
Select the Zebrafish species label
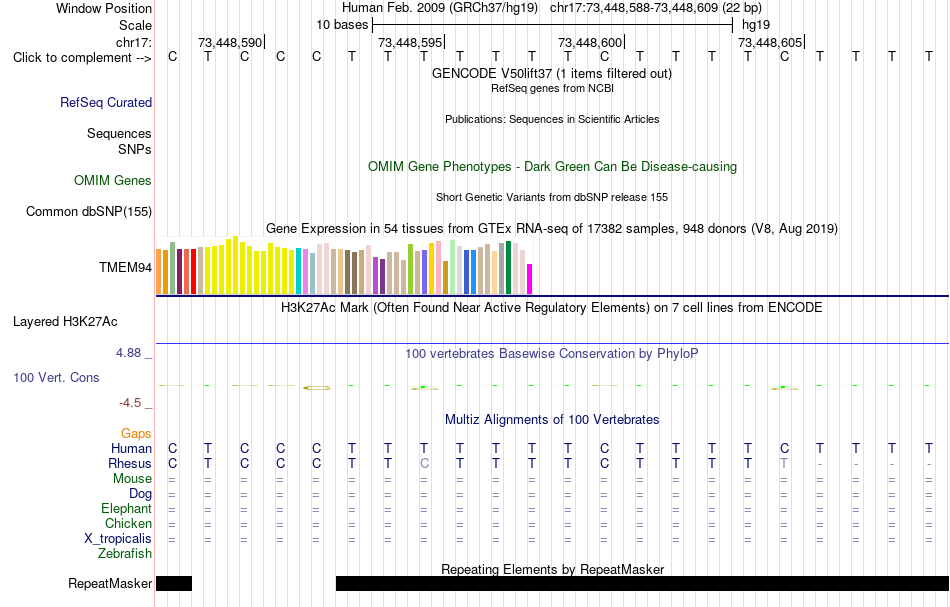click(x=125, y=553)
